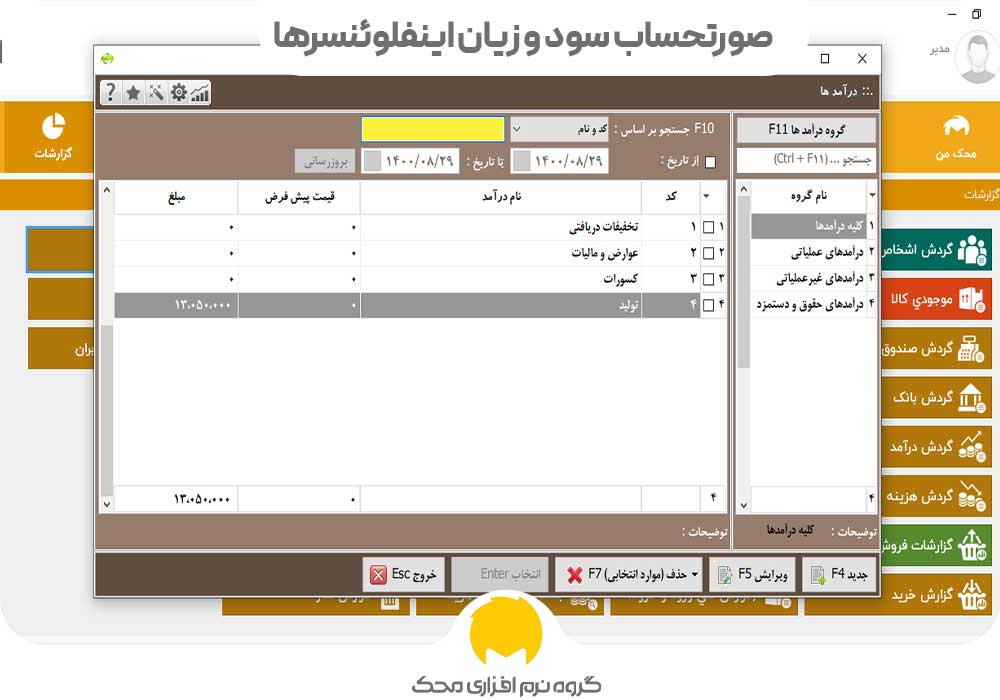Open dropdown arrow beside حذف F7 button
The width and height of the screenshot is (1000, 700).
(x=695, y=575)
